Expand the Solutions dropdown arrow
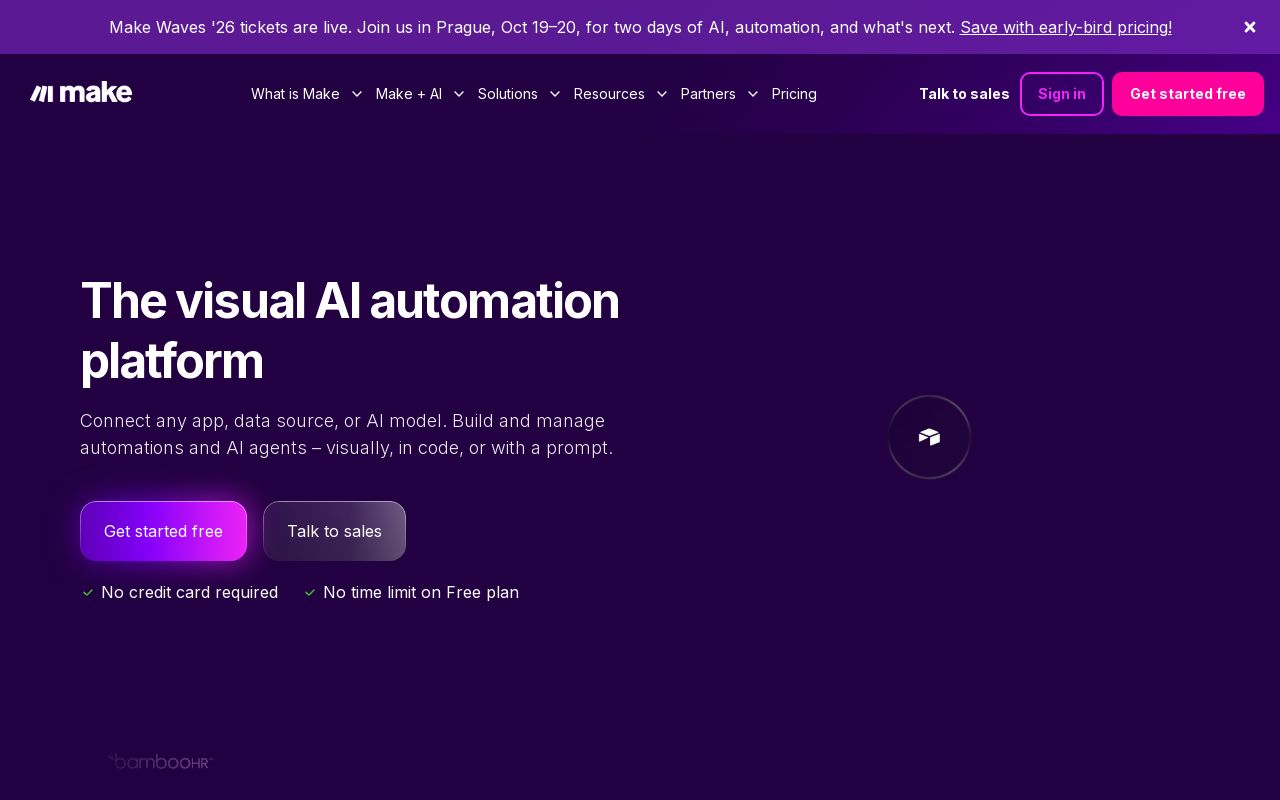This screenshot has width=1280, height=800. tap(555, 94)
